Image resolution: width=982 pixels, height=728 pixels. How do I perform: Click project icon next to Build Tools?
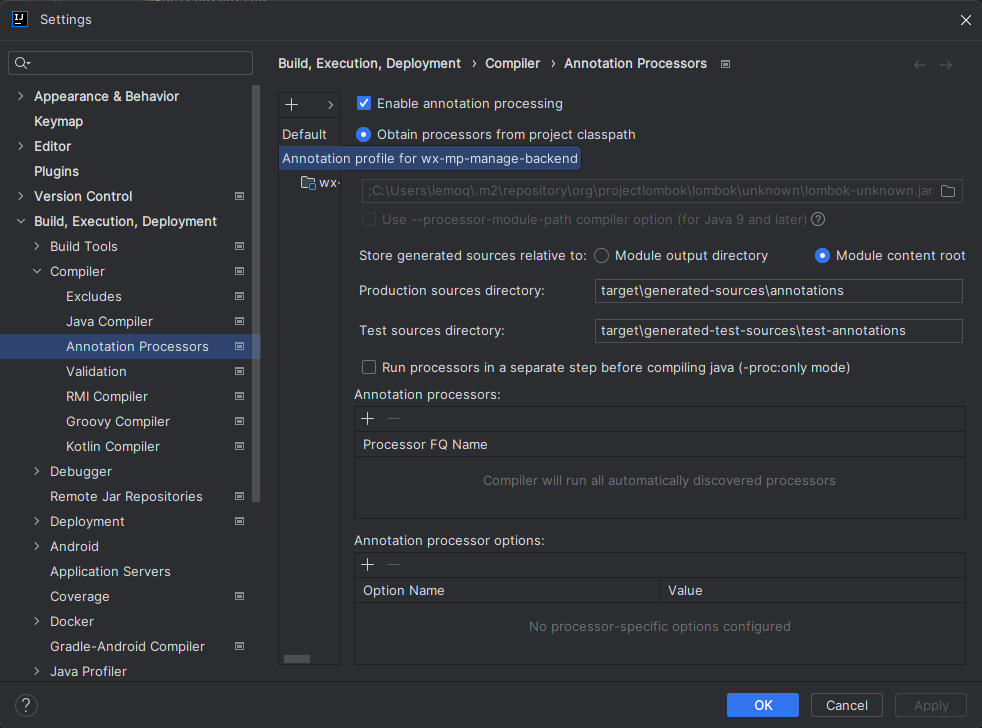239,246
